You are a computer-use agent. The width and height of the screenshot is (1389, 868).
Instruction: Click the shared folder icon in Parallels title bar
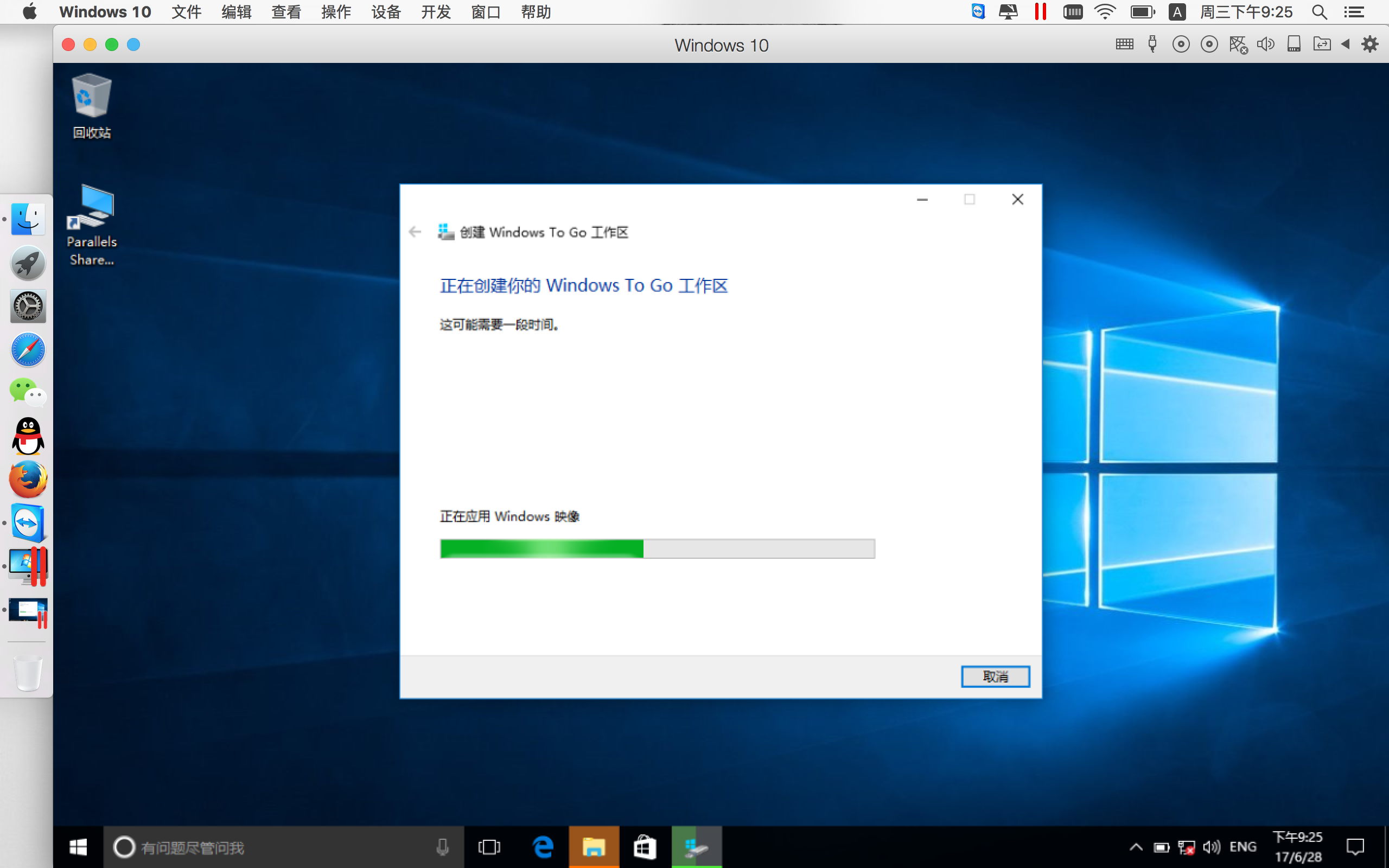pos(1322,44)
